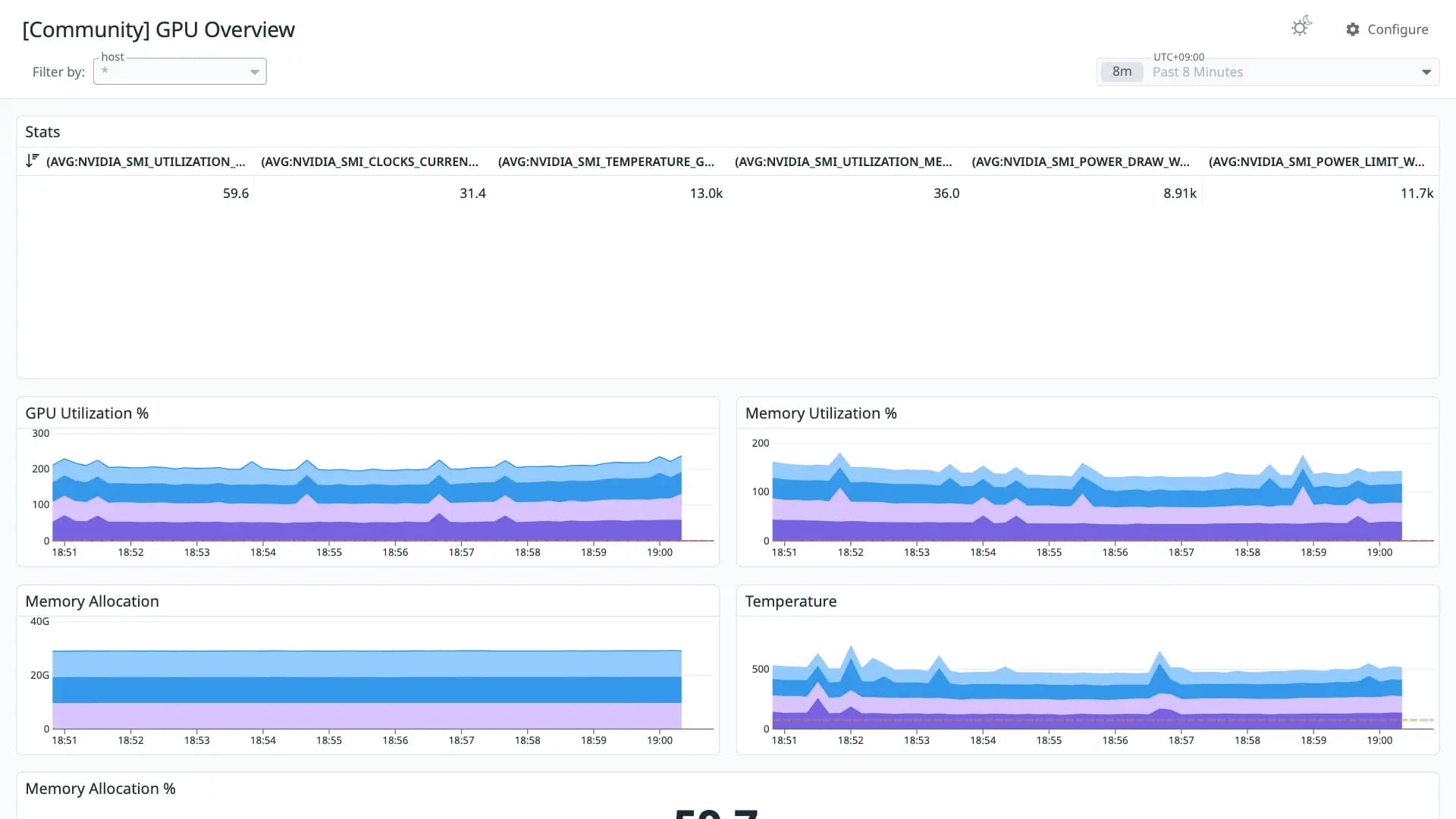The width and height of the screenshot is (1456, 819).
Task: Click the Temperature widget title
Action: click(x=790, y=601)
